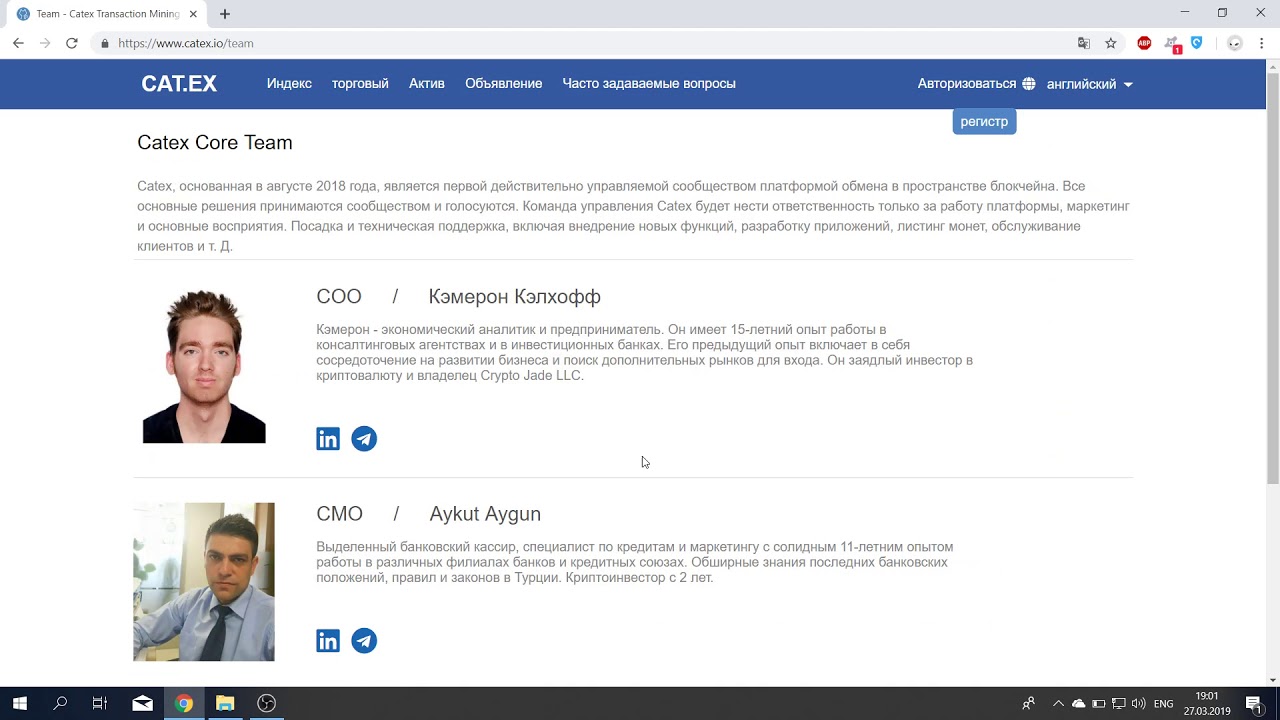This screenshot has width=1280, height=720.
Task: Switch ENG input language indicator
Action: coord(1164,704)
